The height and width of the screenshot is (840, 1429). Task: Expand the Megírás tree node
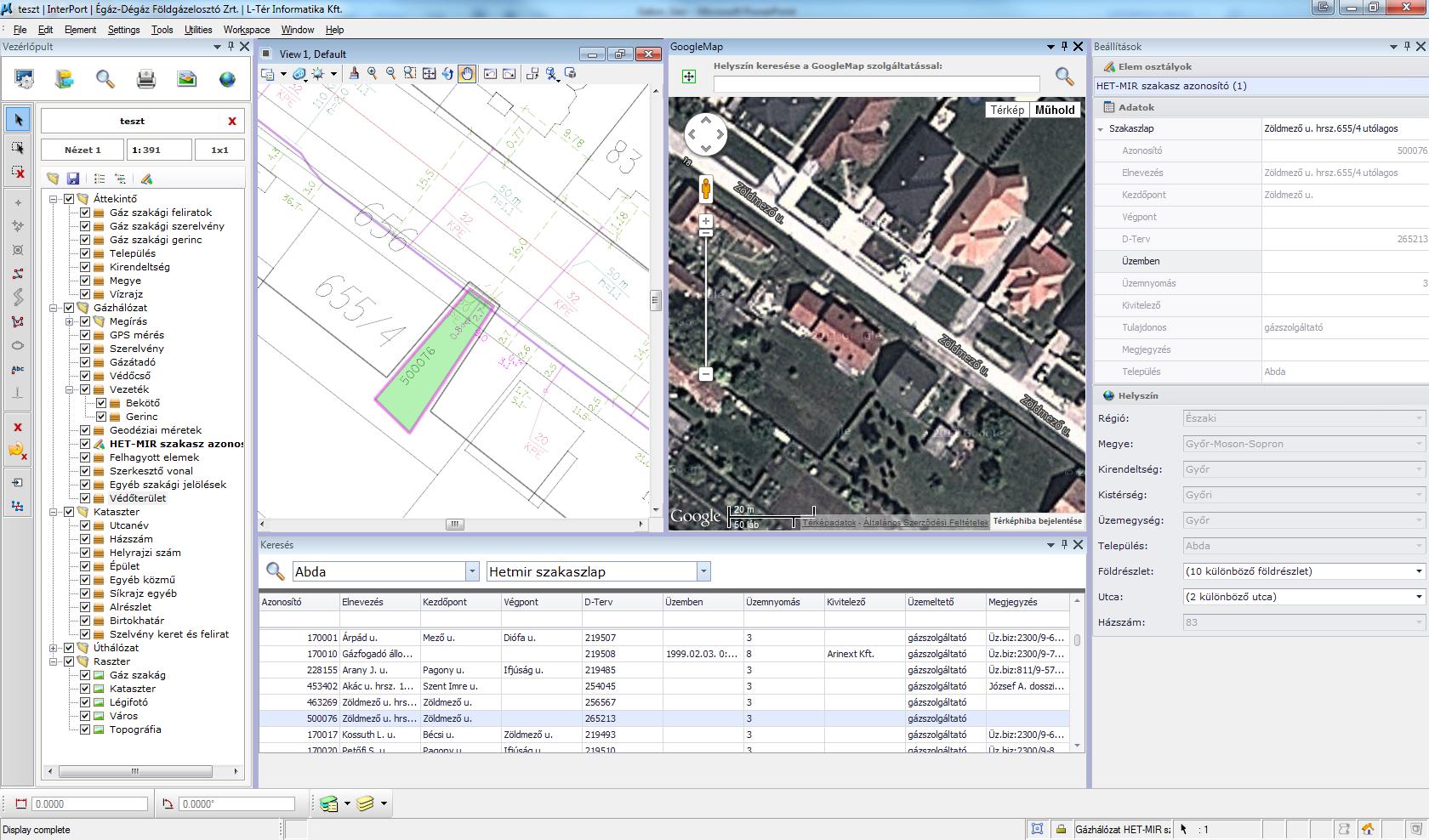pos(70,321)
